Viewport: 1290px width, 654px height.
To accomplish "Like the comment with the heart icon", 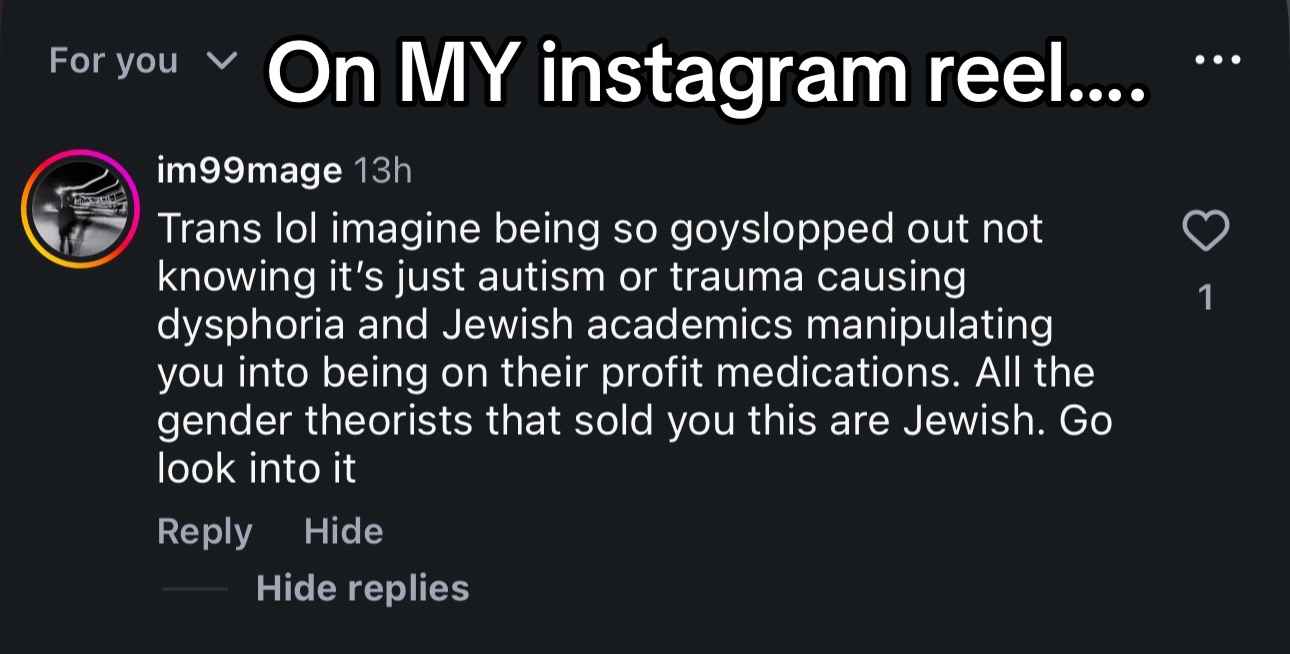I will (1205, 232).
